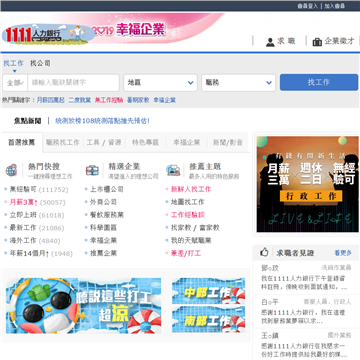Open 找家教 / 當家教 link
This screenshot has height=360, width=360.
click(195, 228)
